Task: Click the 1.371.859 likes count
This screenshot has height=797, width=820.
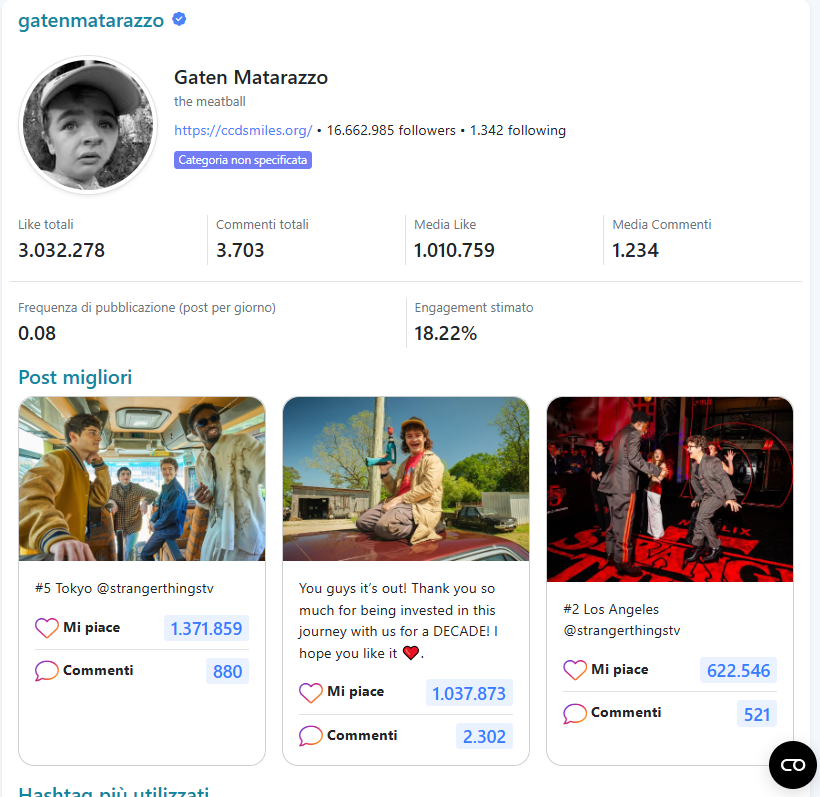Action: 206,629
